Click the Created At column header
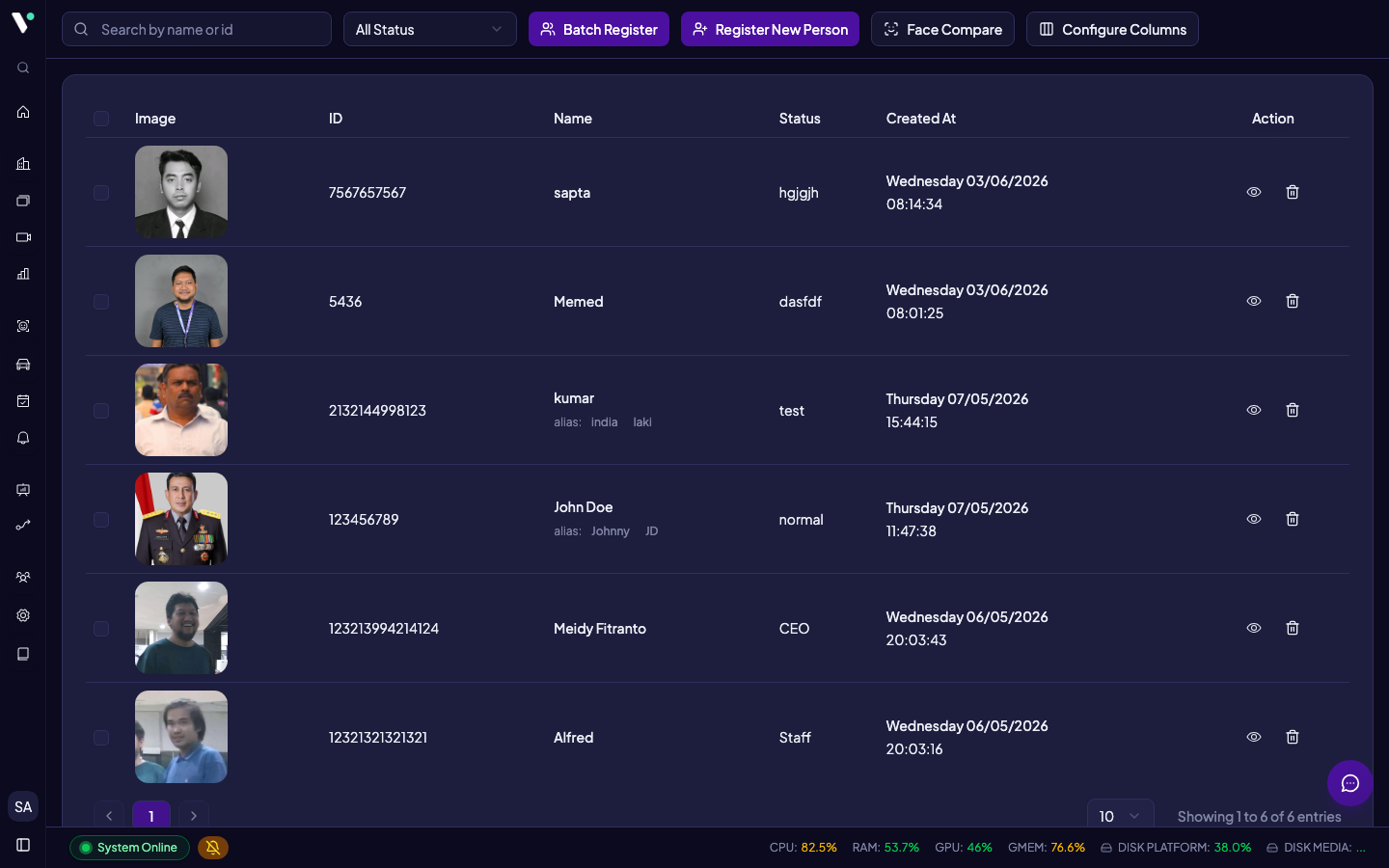This screenshot has width=1389, height=868. pyautogui.click(x=921, y=119)
